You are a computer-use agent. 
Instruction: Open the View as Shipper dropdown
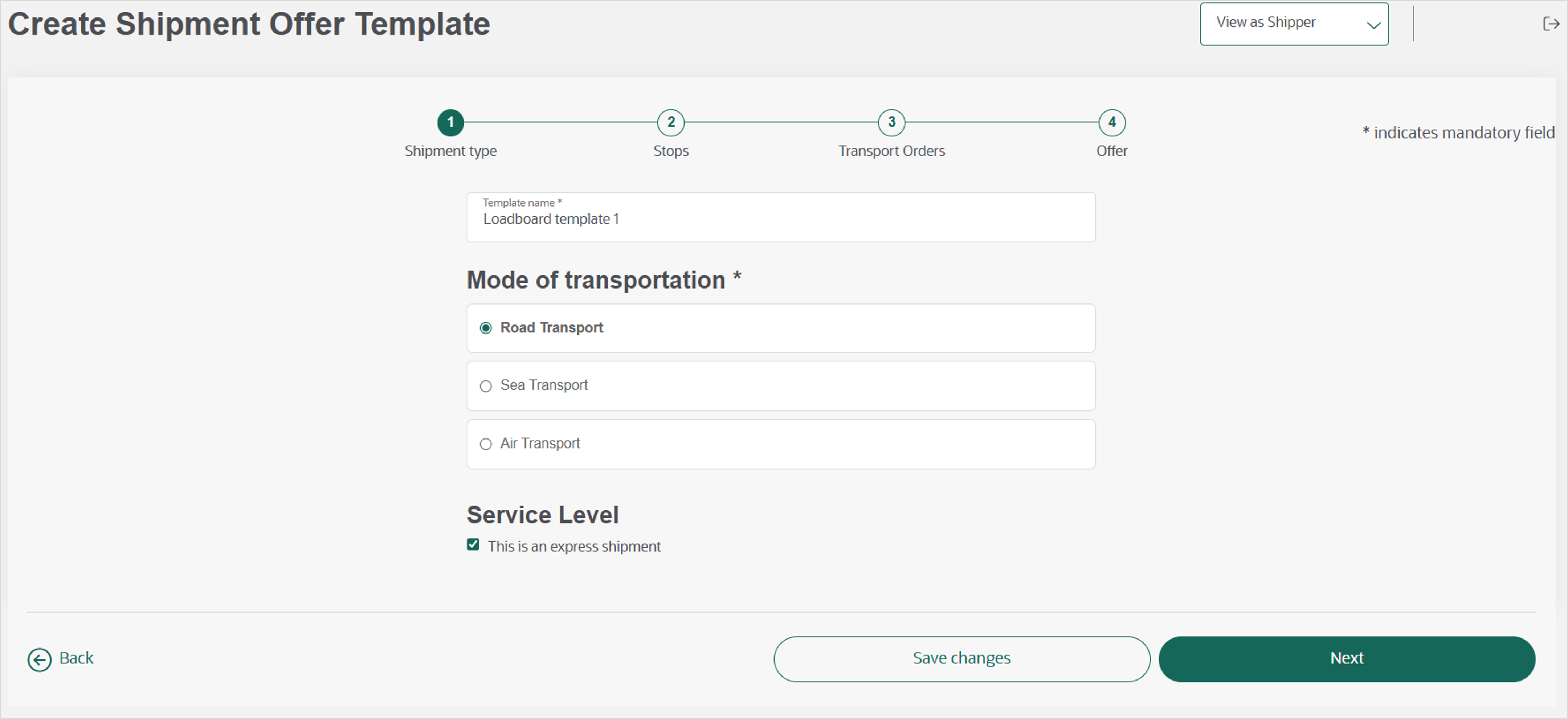[x=1294, y=24]
